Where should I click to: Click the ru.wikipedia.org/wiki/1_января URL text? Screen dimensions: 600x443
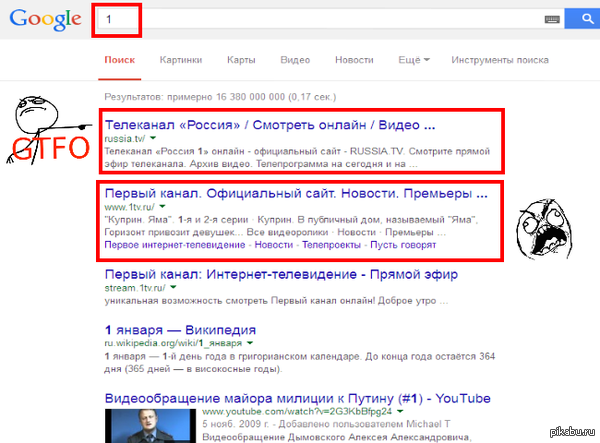click(173, 343)
